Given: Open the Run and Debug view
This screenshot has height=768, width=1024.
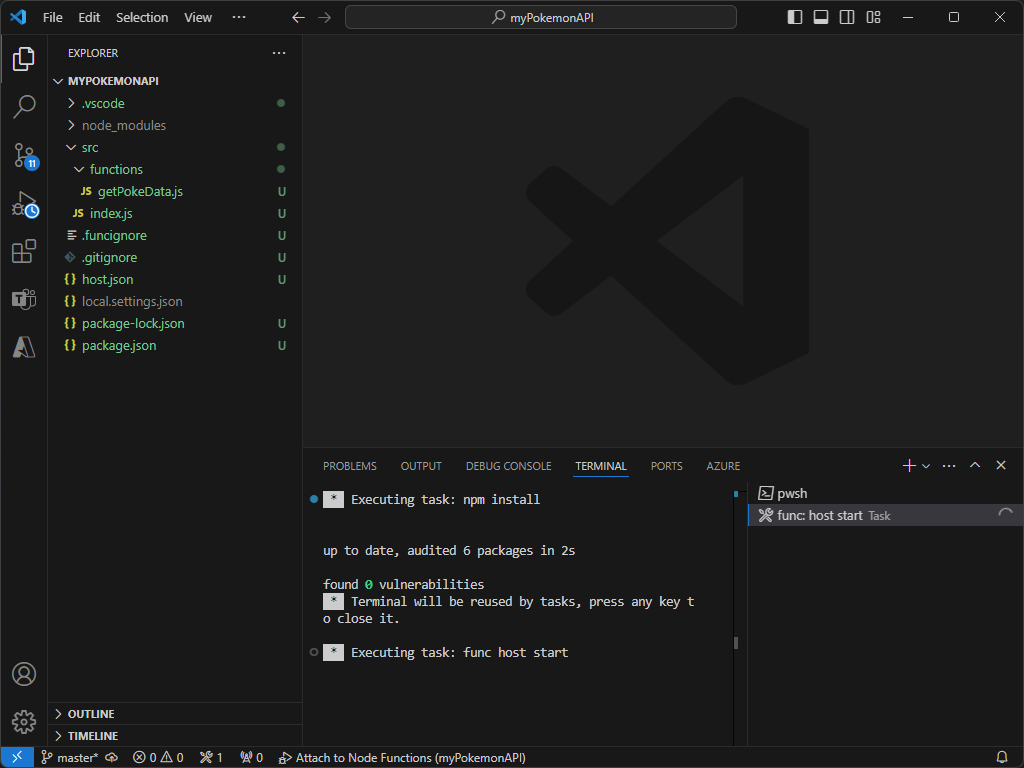Looking at the screenshot, I should pos(25,204).
